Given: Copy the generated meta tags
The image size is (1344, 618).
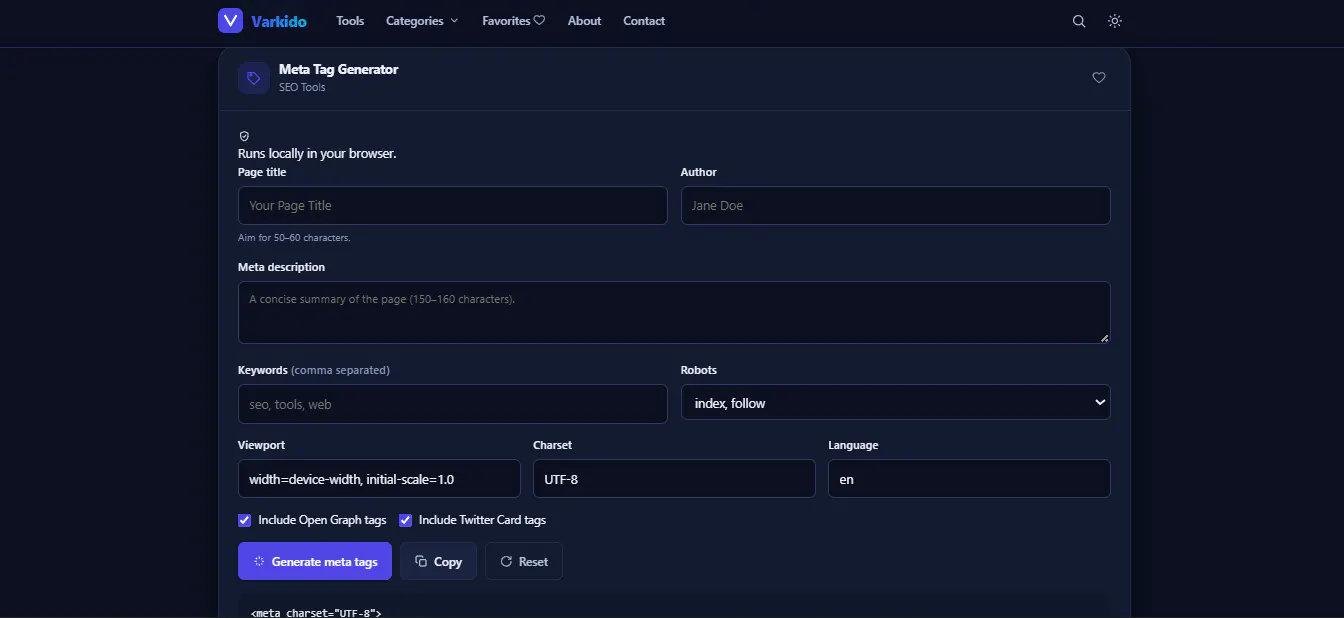Looking at the screenshot, I should pos(438,561).
